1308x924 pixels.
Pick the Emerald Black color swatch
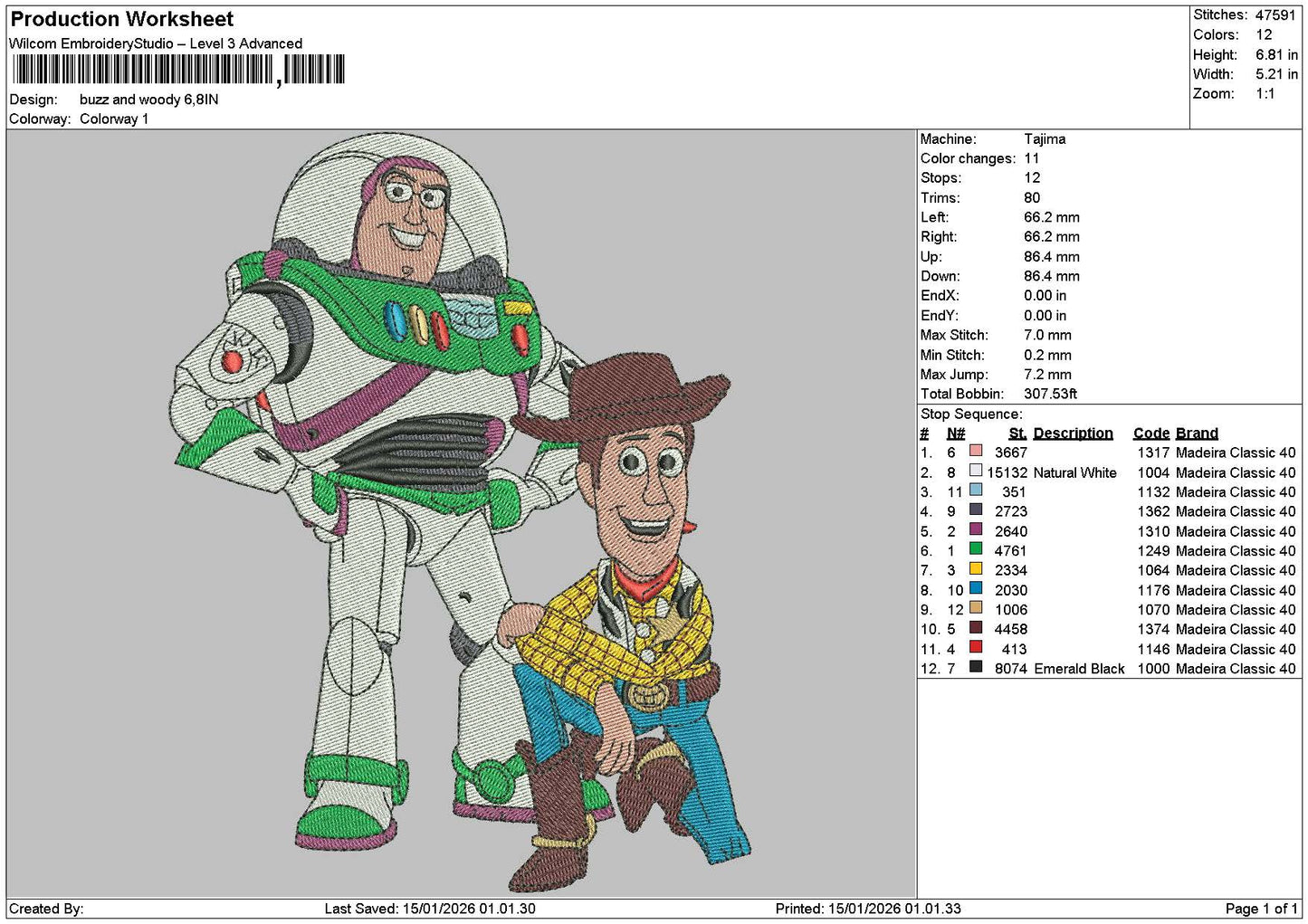[x=976, y=667]
